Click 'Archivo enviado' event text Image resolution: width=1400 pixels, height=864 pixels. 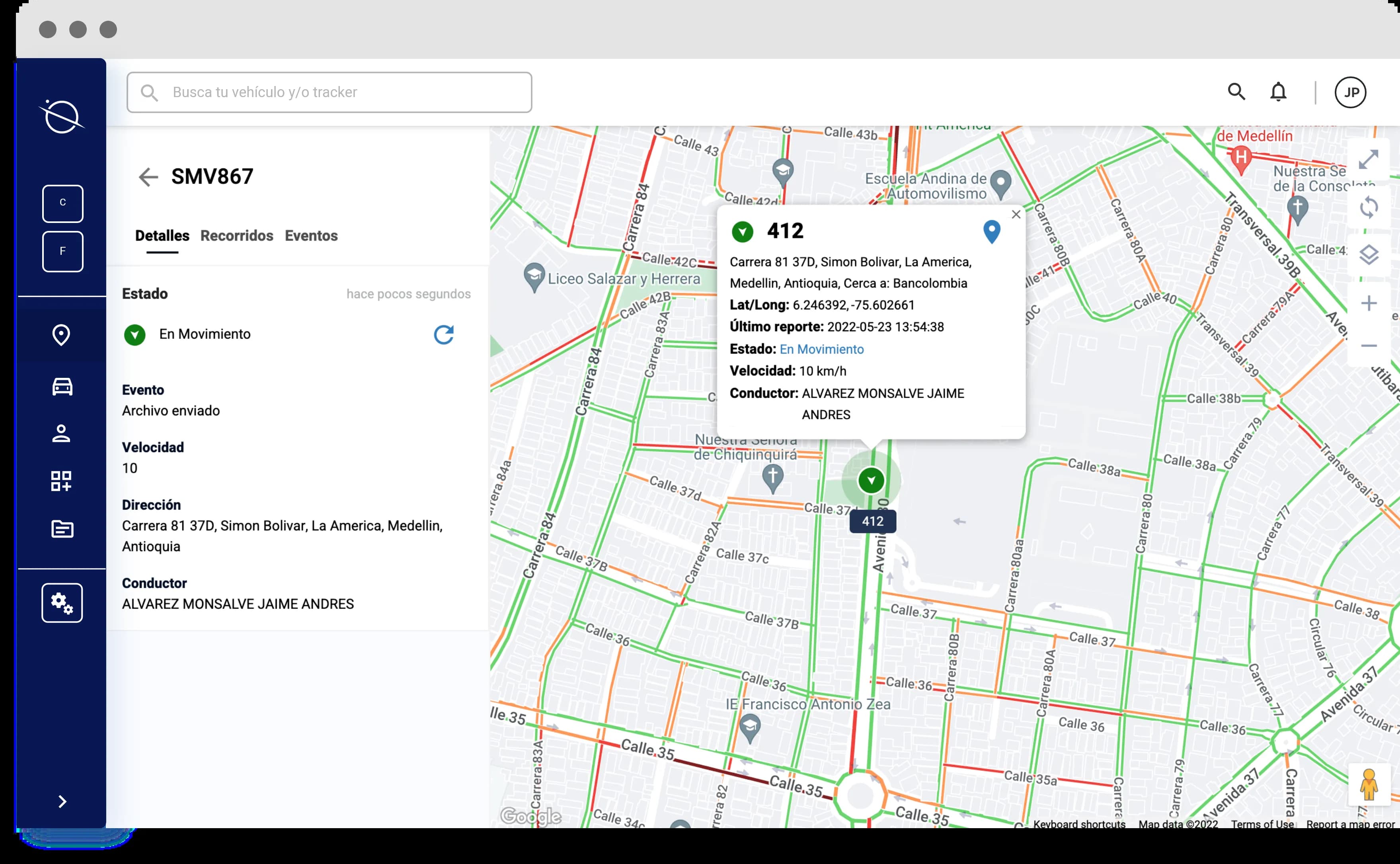pyautogui.click(x=171, y=411)
